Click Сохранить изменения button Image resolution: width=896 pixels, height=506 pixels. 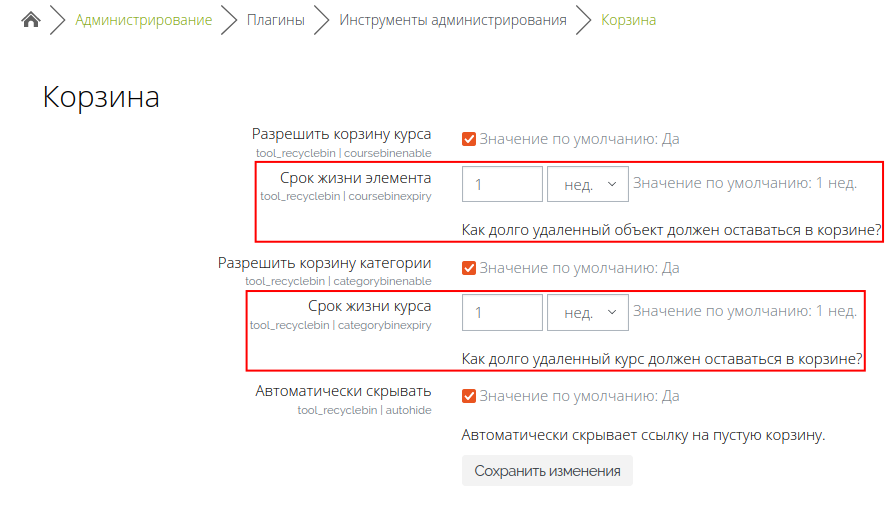click(x=547, y=471)
